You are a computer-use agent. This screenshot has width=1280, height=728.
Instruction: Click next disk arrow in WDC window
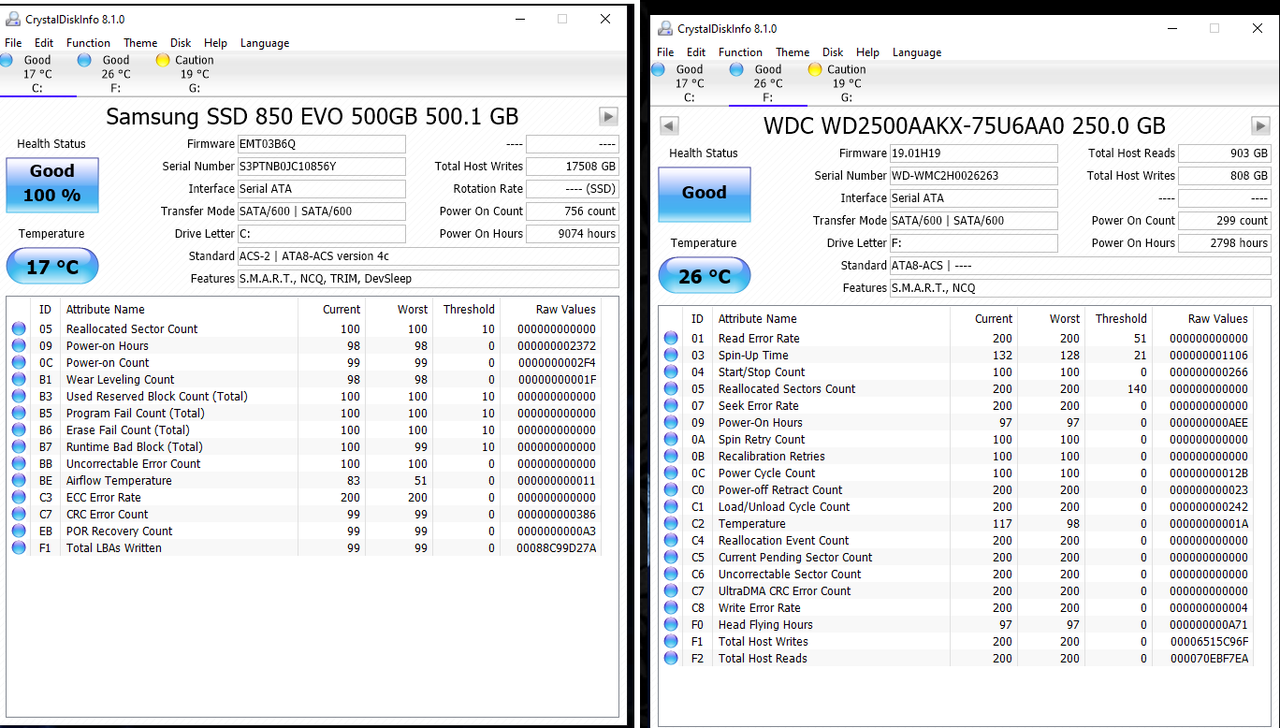[x=1260, y=125]
